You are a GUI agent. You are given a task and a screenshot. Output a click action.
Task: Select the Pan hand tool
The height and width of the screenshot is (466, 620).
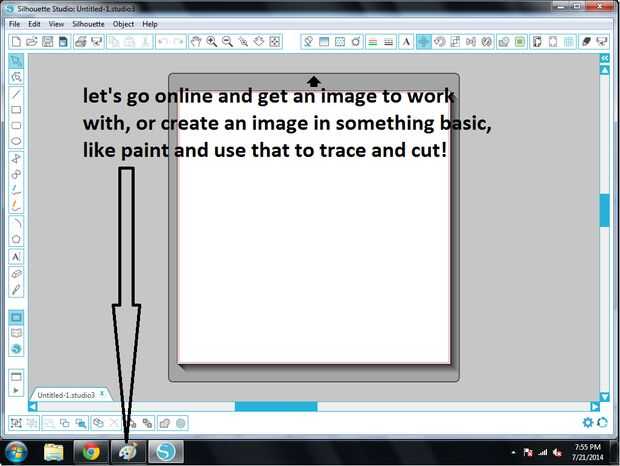coord(196,42)
